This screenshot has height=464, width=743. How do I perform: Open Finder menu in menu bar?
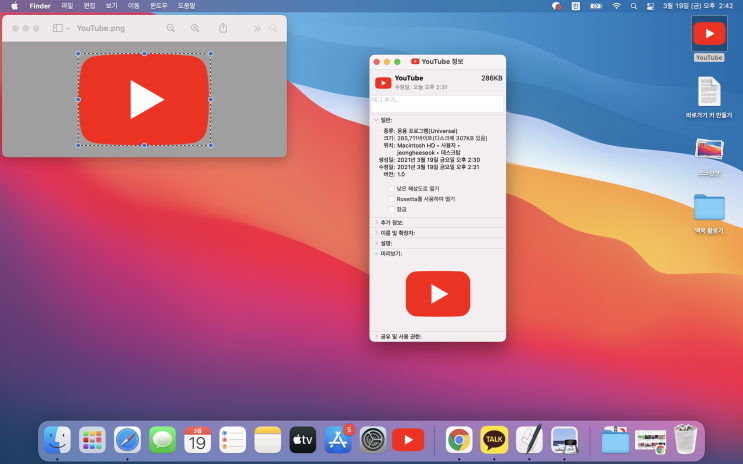coord(40,6)
